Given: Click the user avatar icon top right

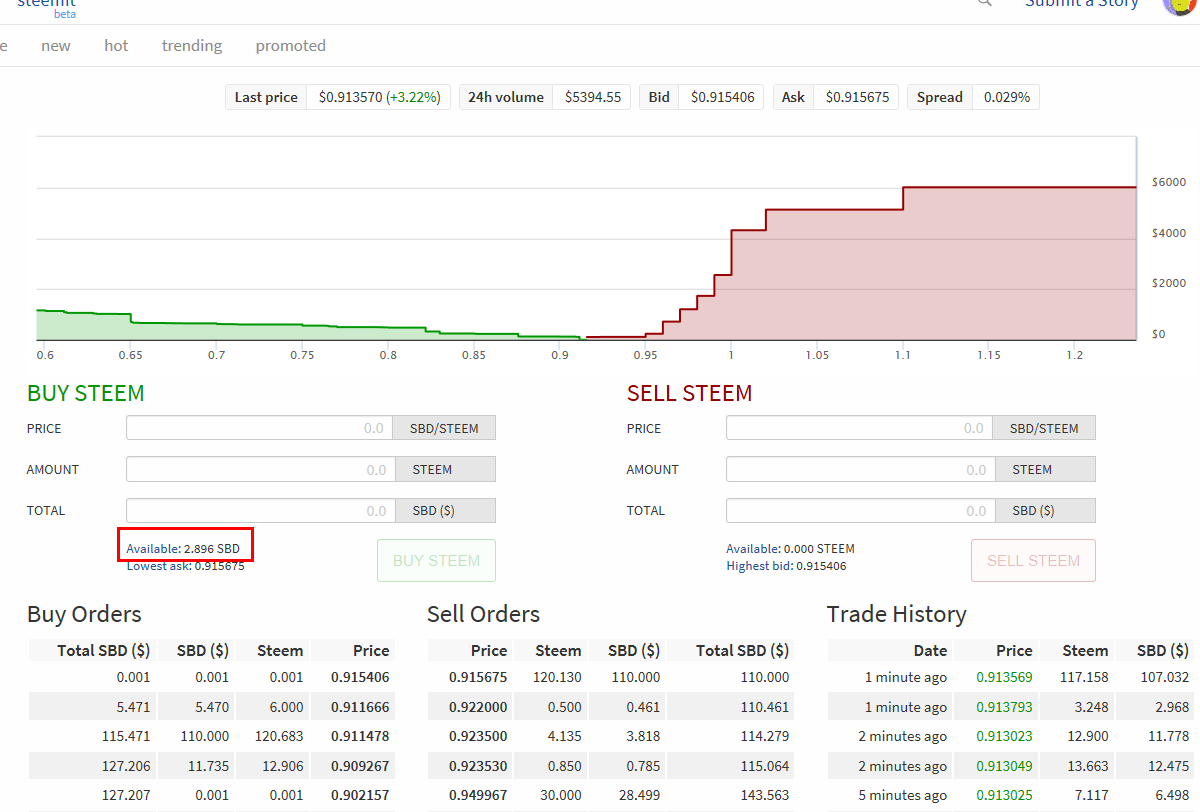Looking at the screenshot, I should pyautogui.click(x=1177, y=7).
